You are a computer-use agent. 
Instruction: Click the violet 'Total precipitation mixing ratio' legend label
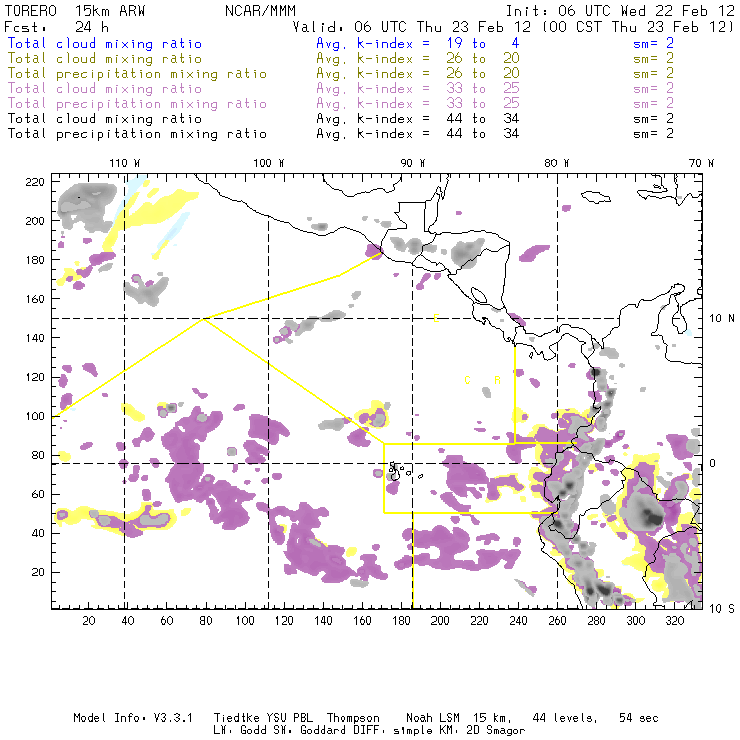[137, 104]
